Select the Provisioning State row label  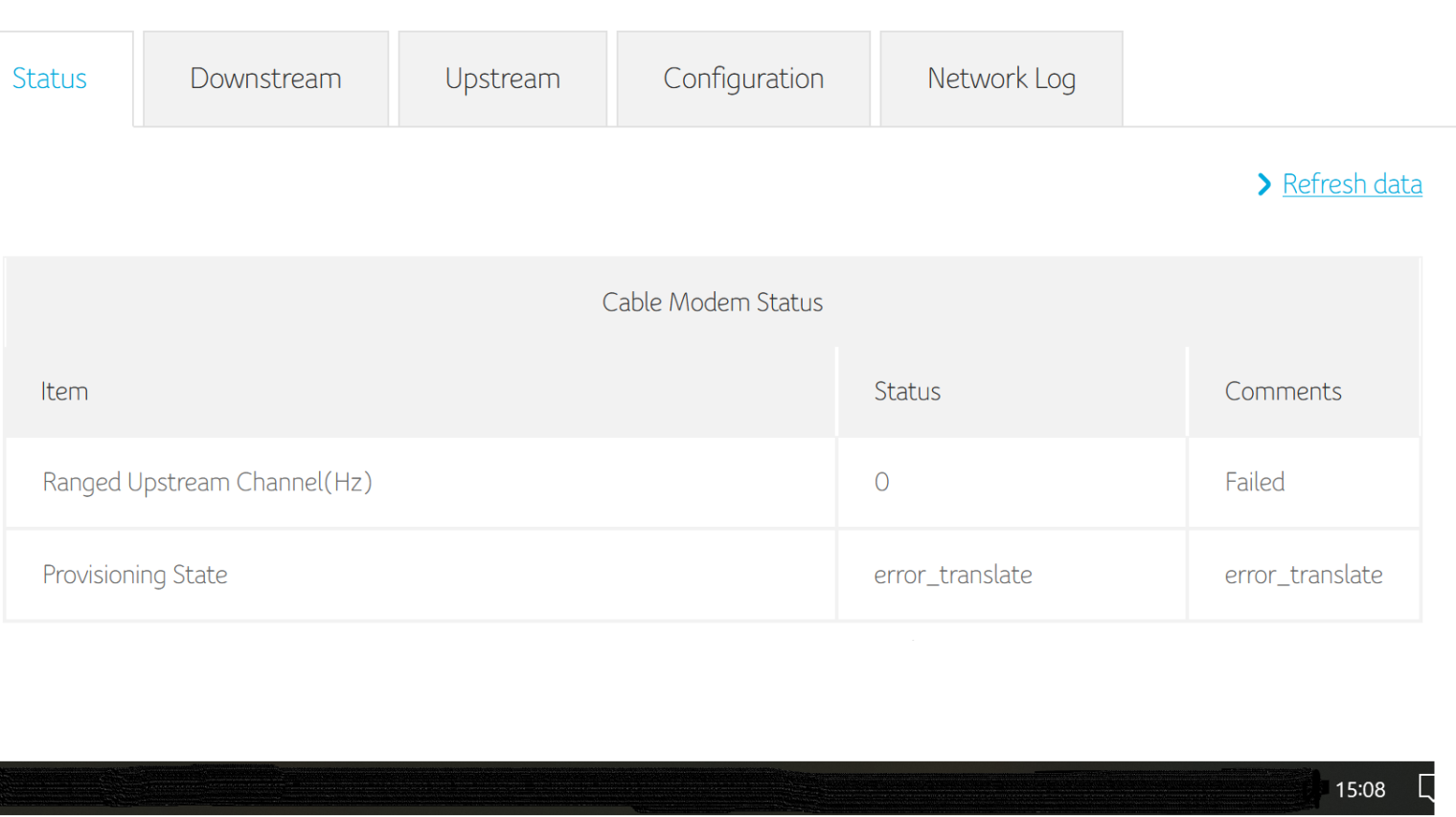click(x=135, y=575)
